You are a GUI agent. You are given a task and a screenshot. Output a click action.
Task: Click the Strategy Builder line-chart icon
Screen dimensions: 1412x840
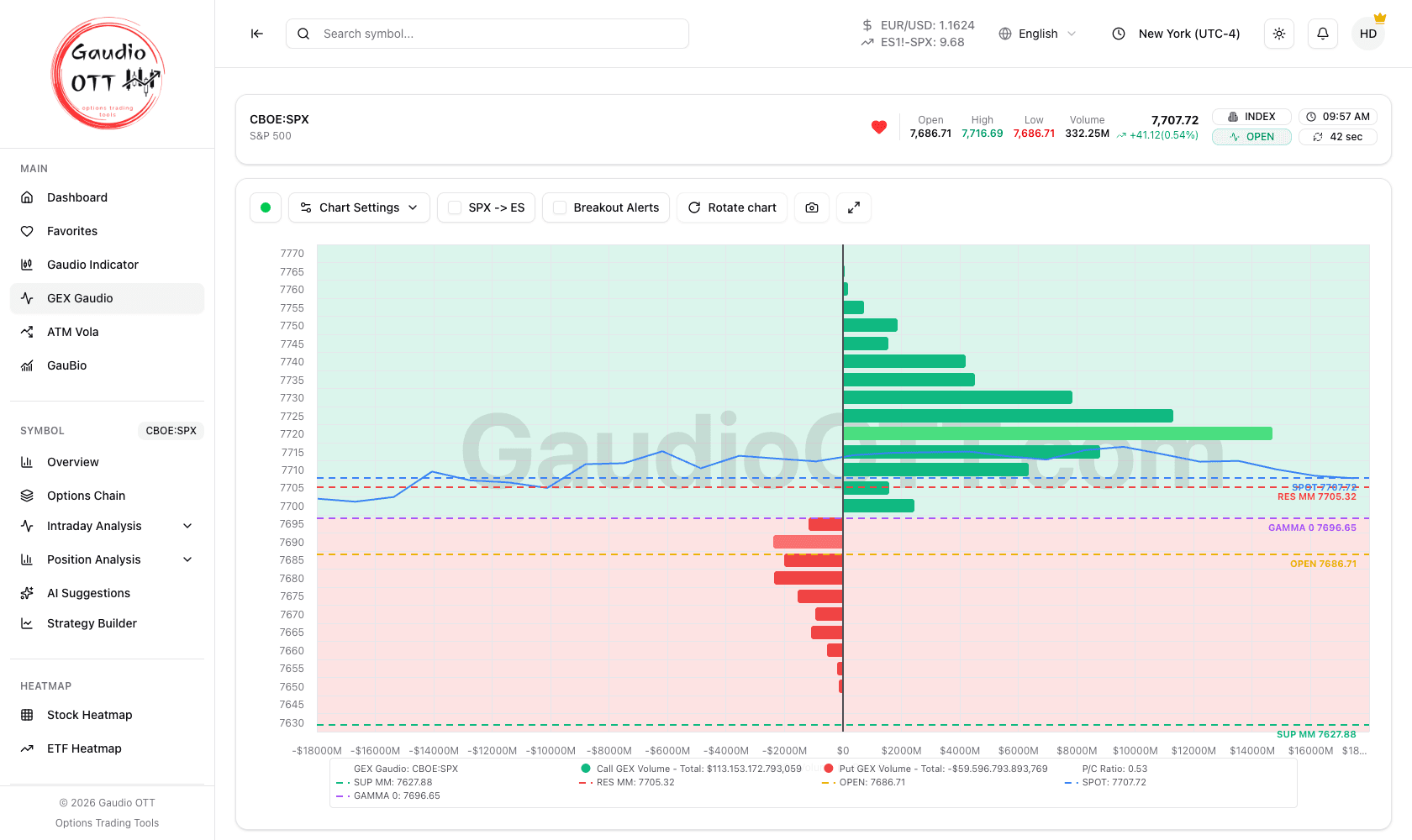click(x=27, y=623)
